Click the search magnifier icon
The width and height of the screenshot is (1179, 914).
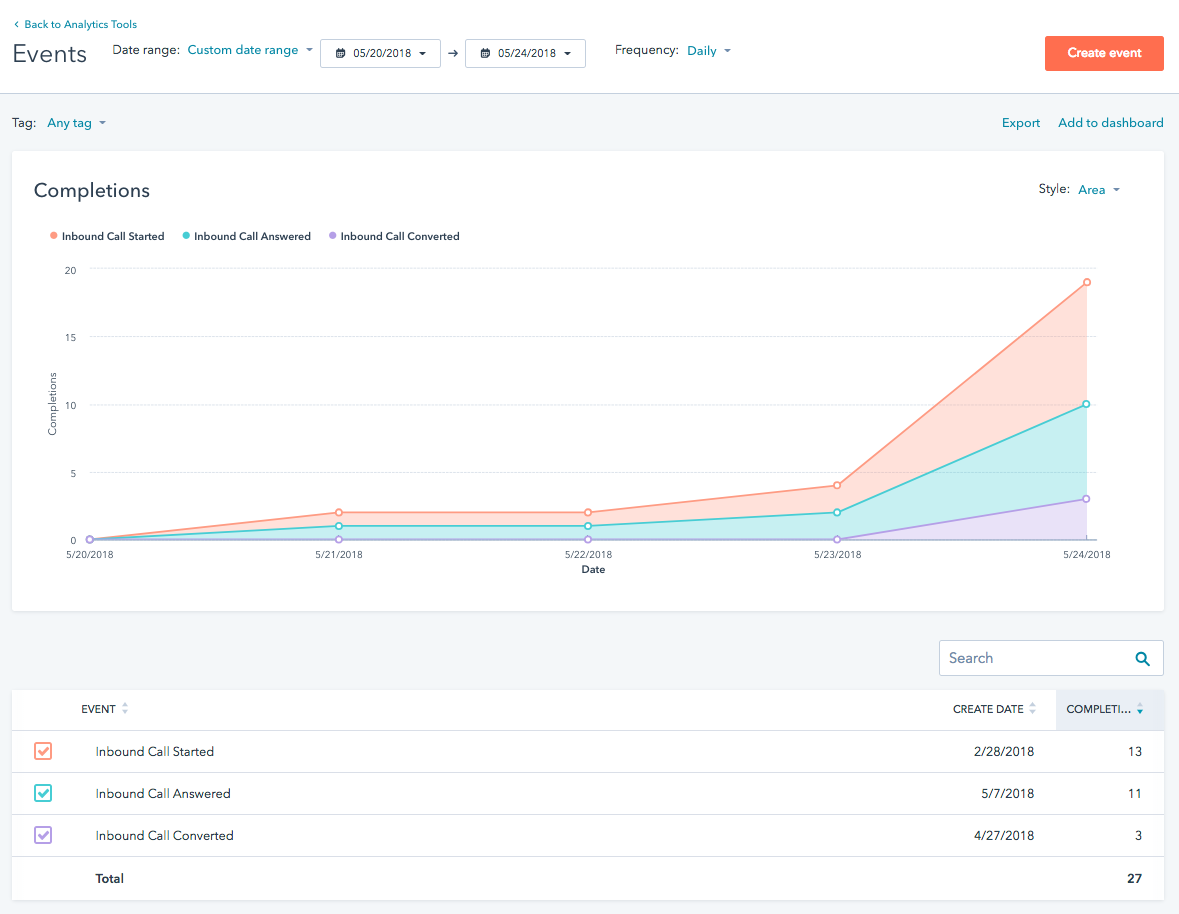[1142, 658]
